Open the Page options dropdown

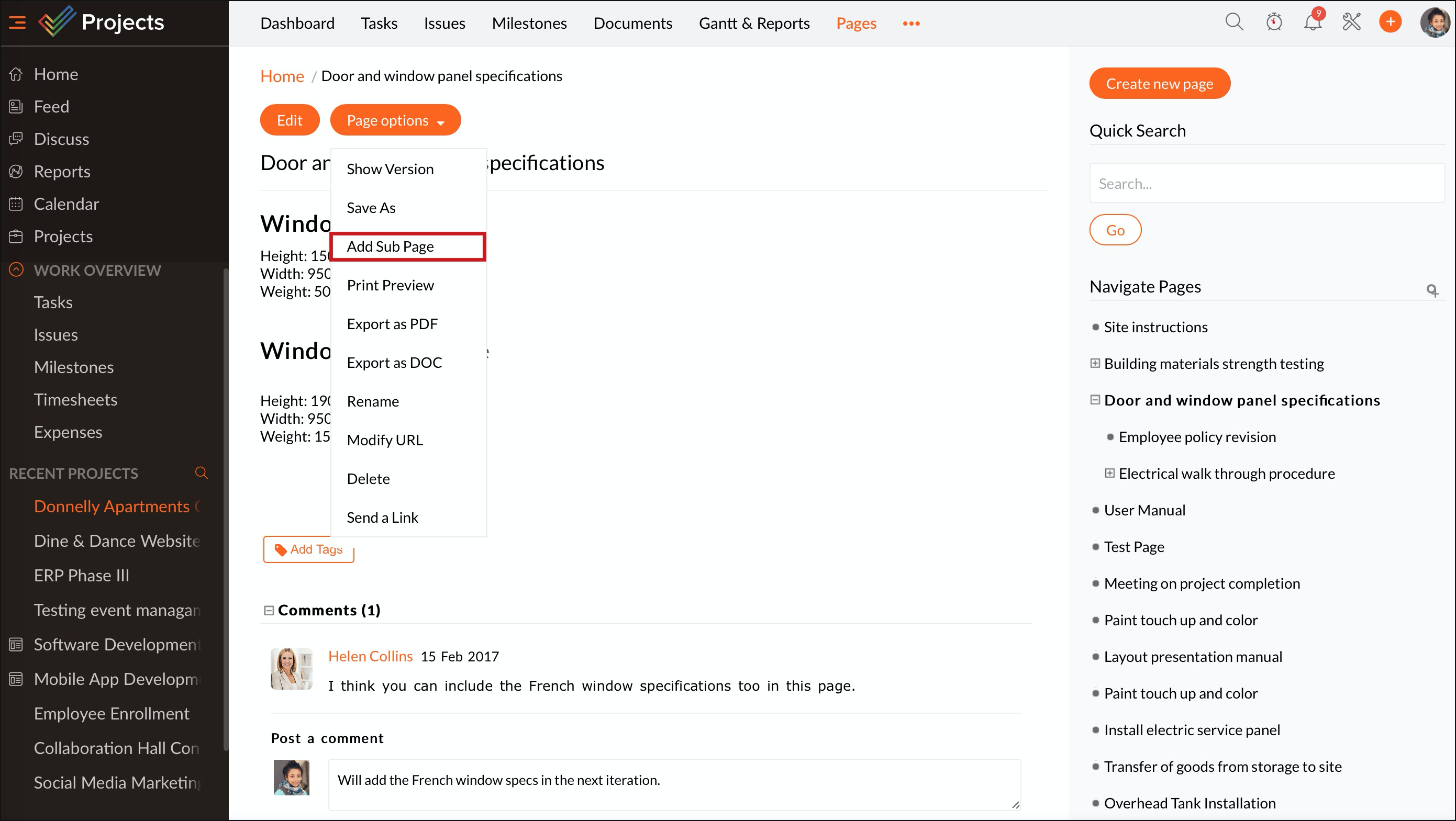pyautogui.click(x=395, y=120)
